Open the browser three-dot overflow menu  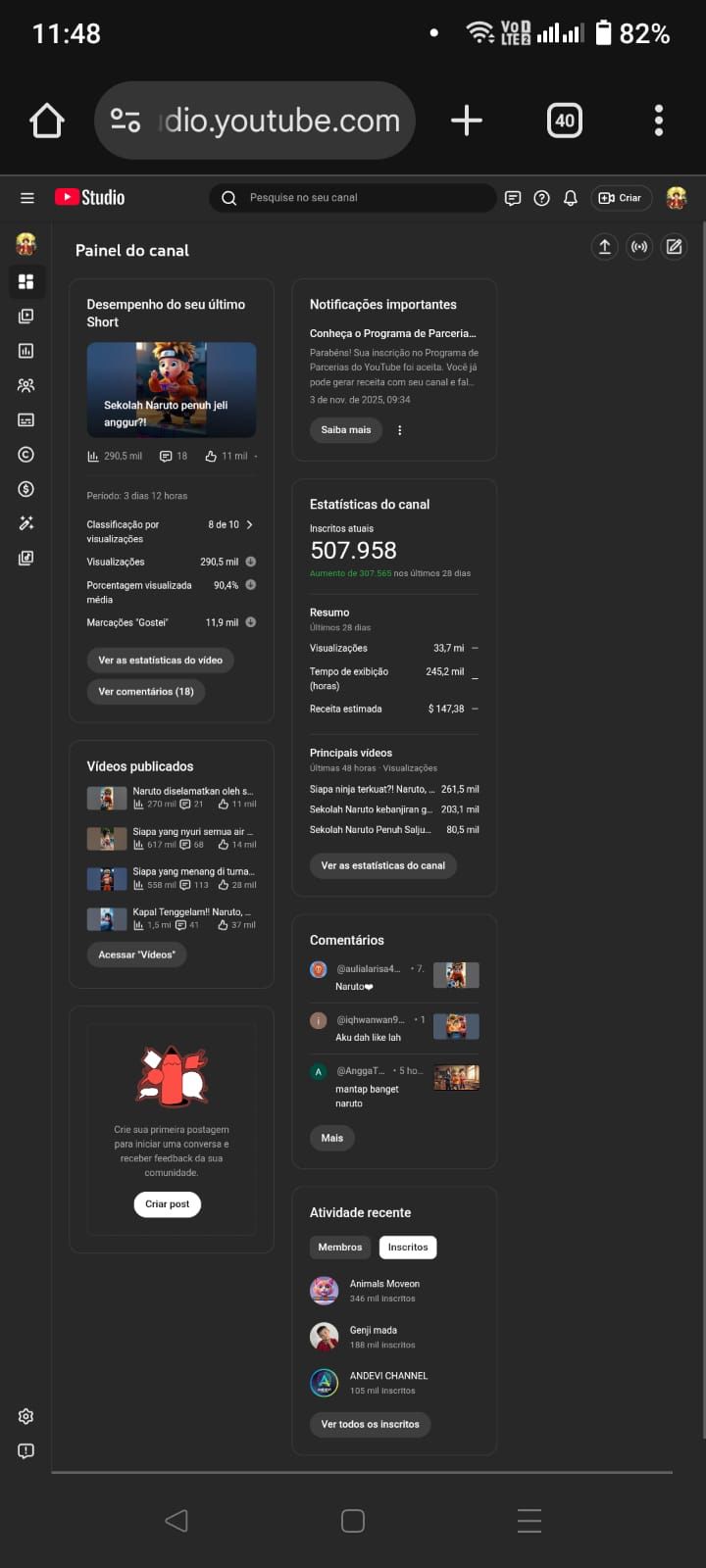point(659,121)
